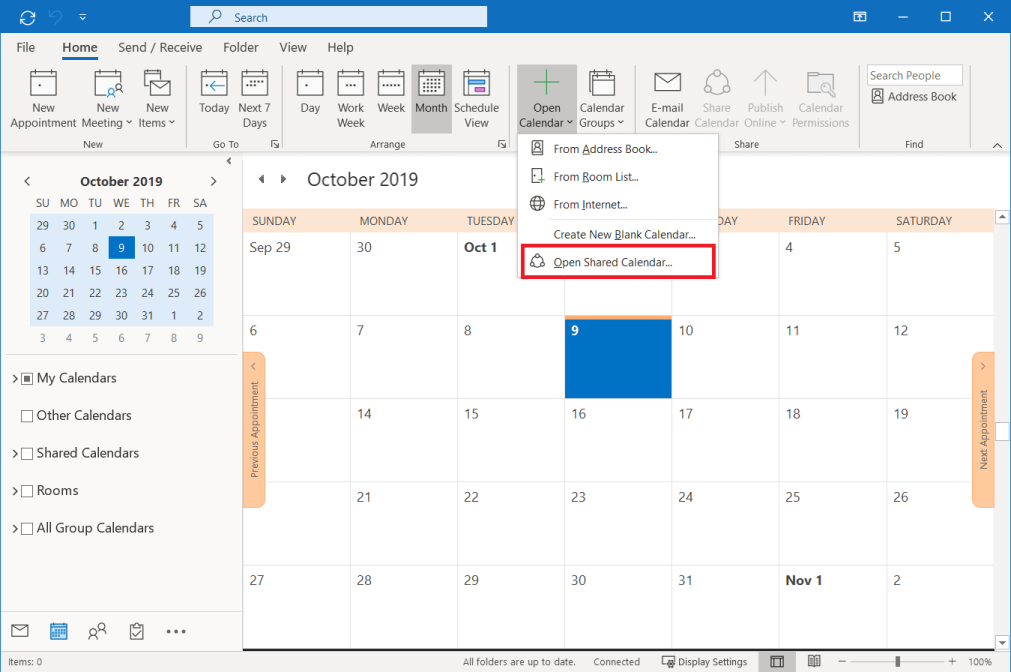Viewport: 1011px width, 672px height.
Task: Adjust the zoom slider in status bar
Action: [898, 662]
